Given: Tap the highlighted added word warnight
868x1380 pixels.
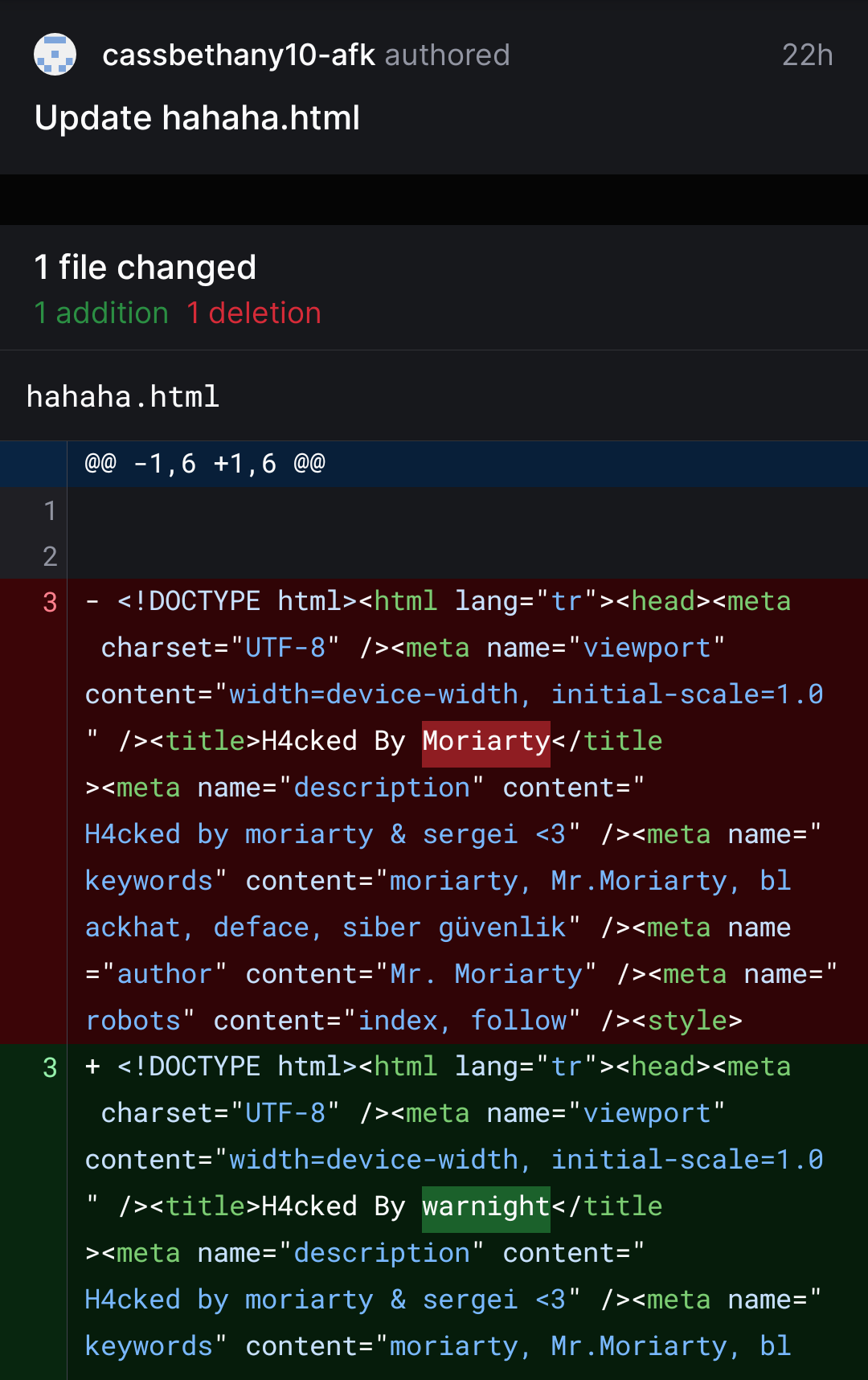Looking at the screenshot, I should [x=486, y=1206].
